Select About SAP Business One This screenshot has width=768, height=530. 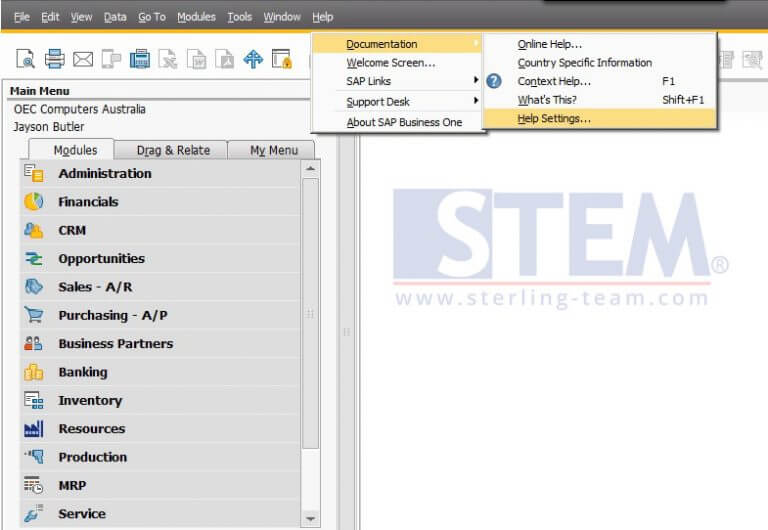click(x=397, y=122)
